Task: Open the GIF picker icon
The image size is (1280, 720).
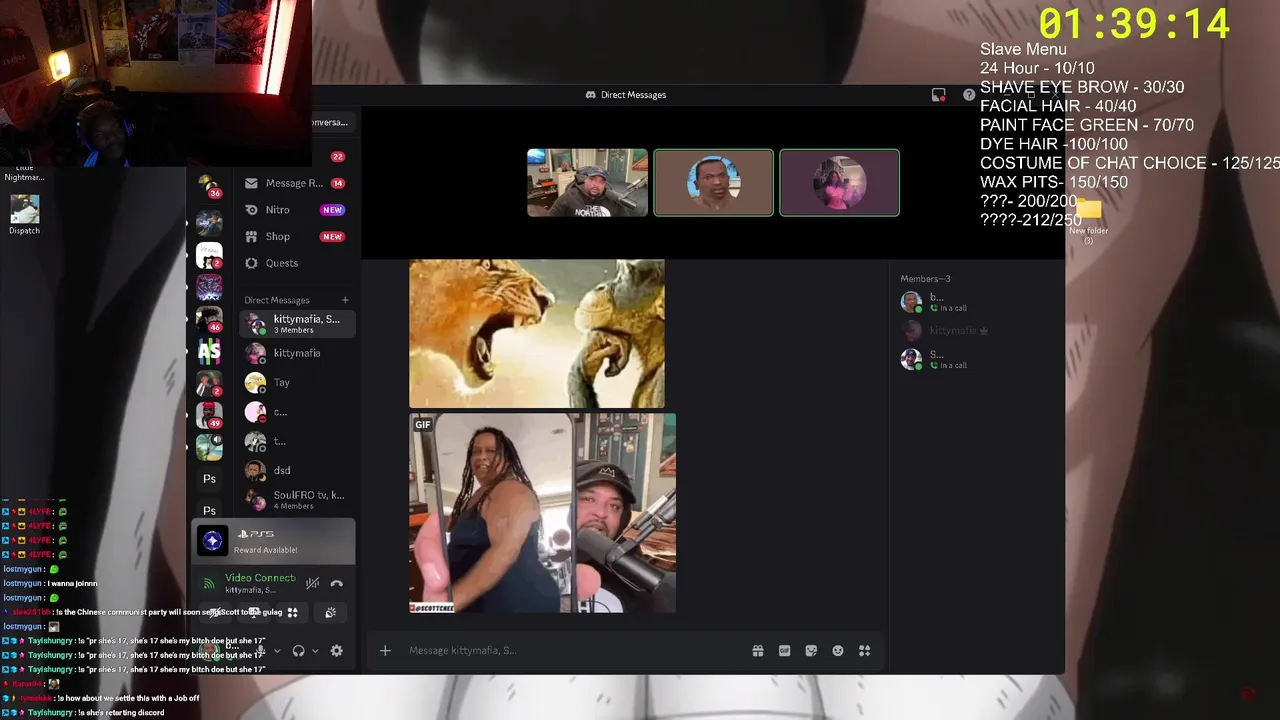Action: click(785, 651)
